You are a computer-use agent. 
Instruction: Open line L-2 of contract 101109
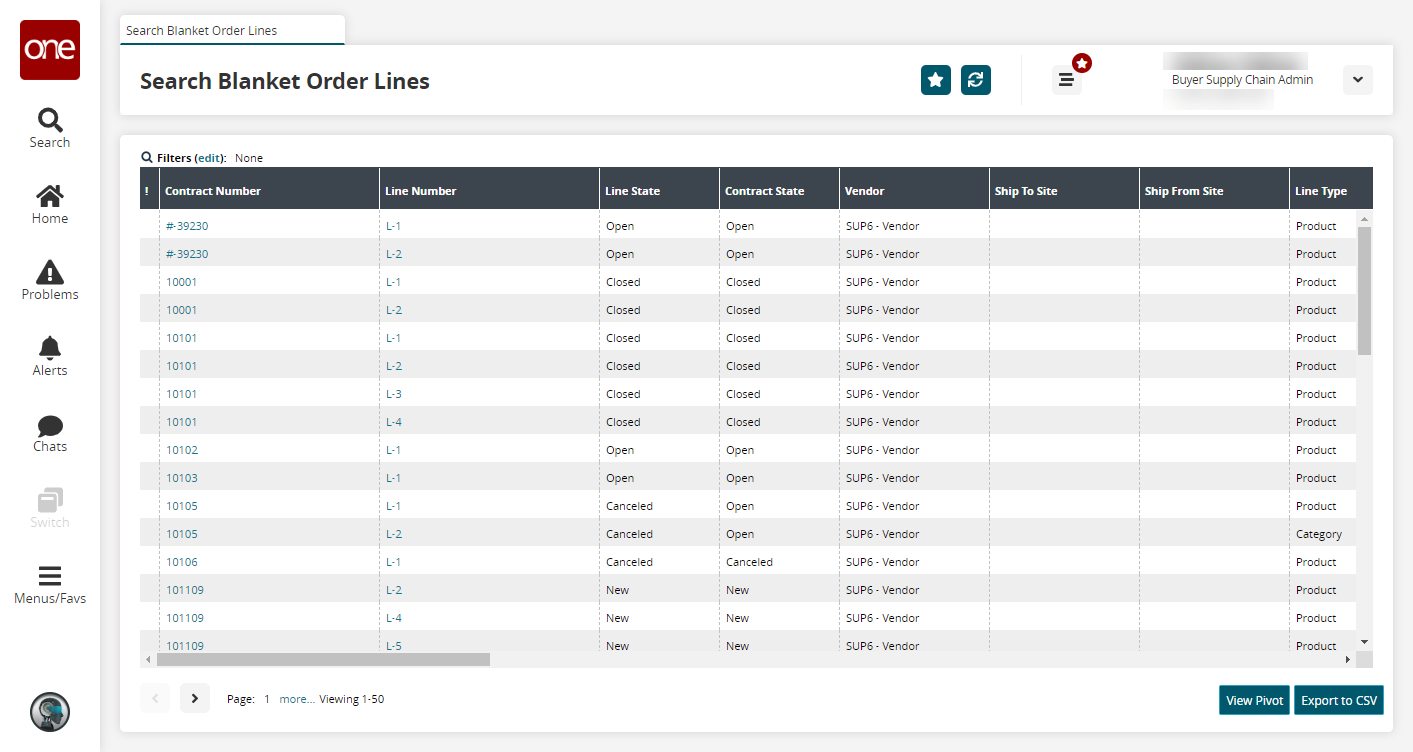394,590
